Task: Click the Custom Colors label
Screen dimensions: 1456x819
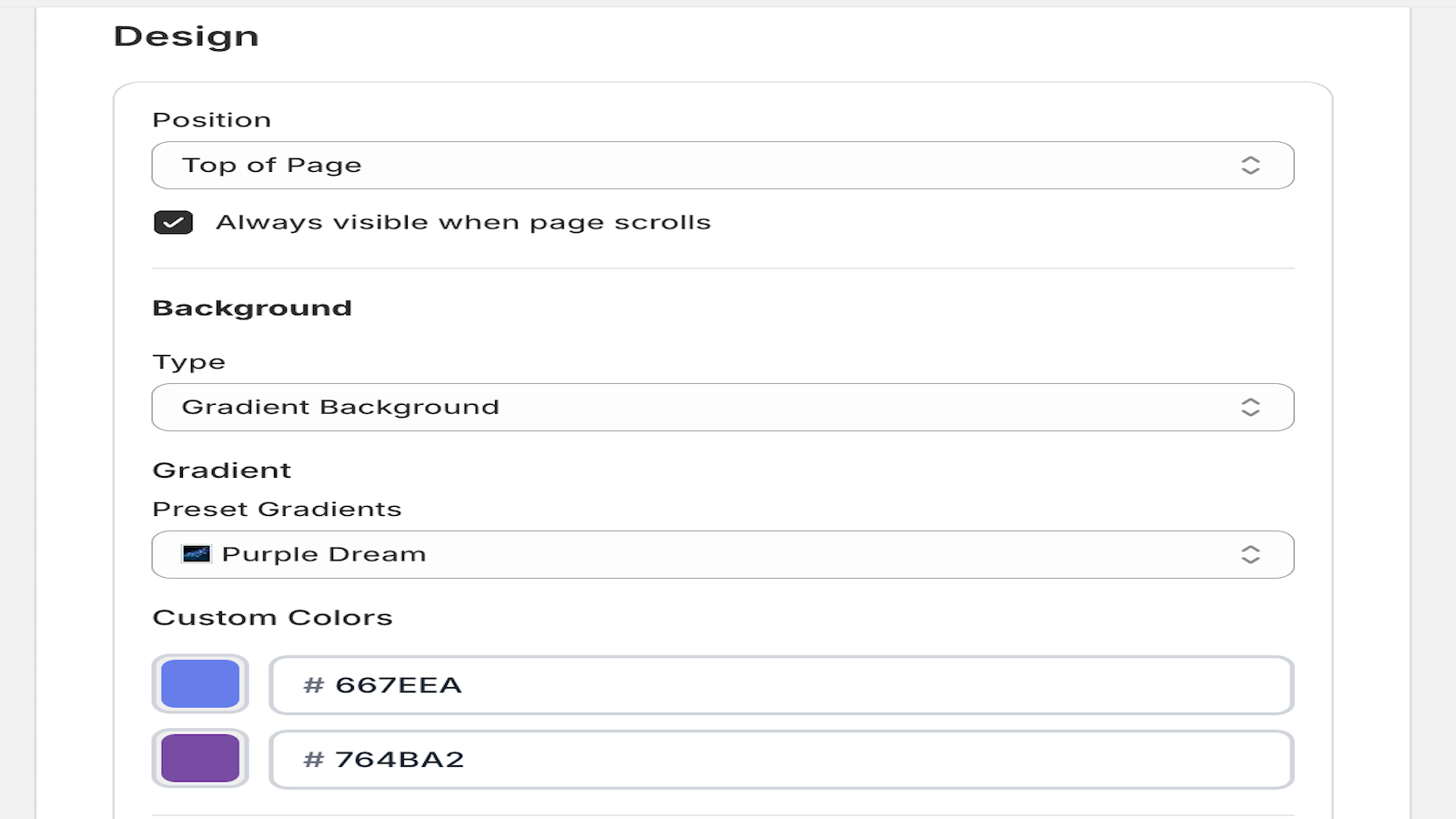Action: [272, 617]
